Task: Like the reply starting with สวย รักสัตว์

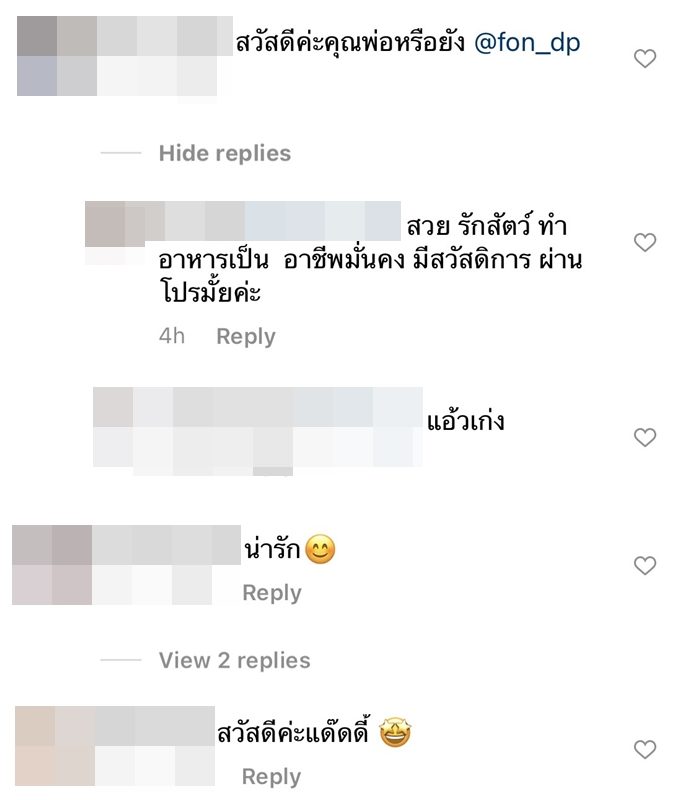Action: coord(645,242)
